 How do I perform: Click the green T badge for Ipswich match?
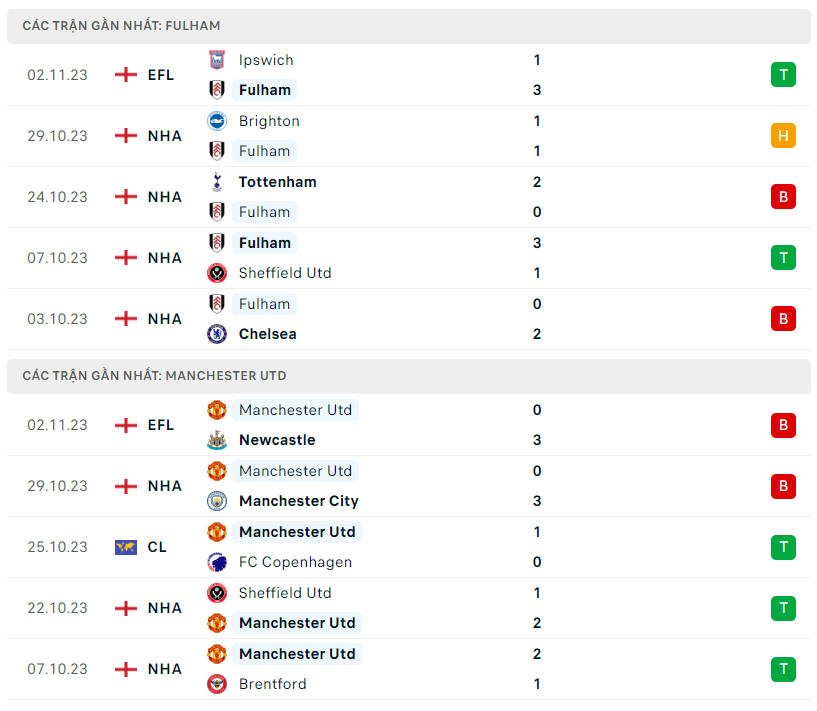(783, 75)
